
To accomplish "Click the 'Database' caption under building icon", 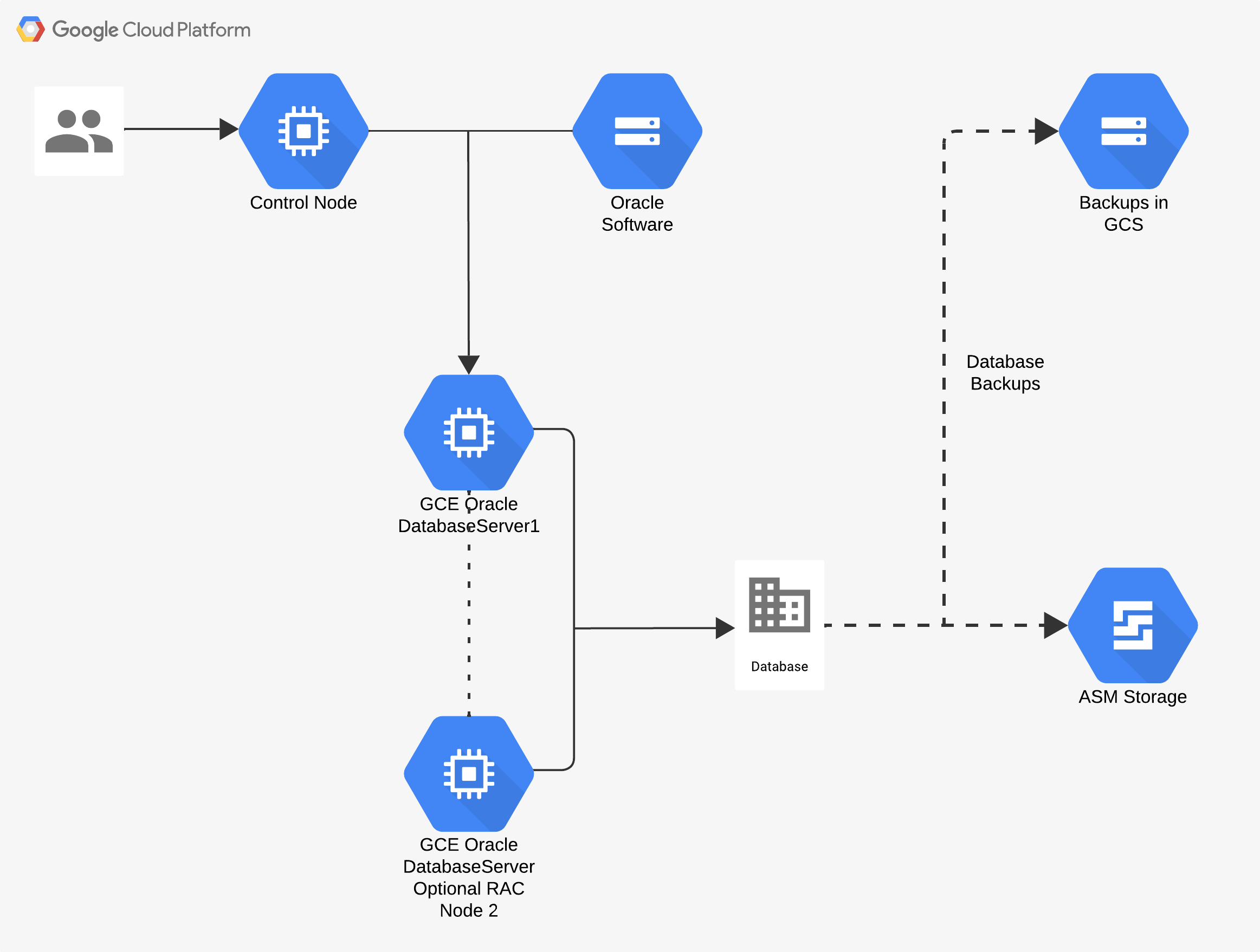I will [779, 667].
